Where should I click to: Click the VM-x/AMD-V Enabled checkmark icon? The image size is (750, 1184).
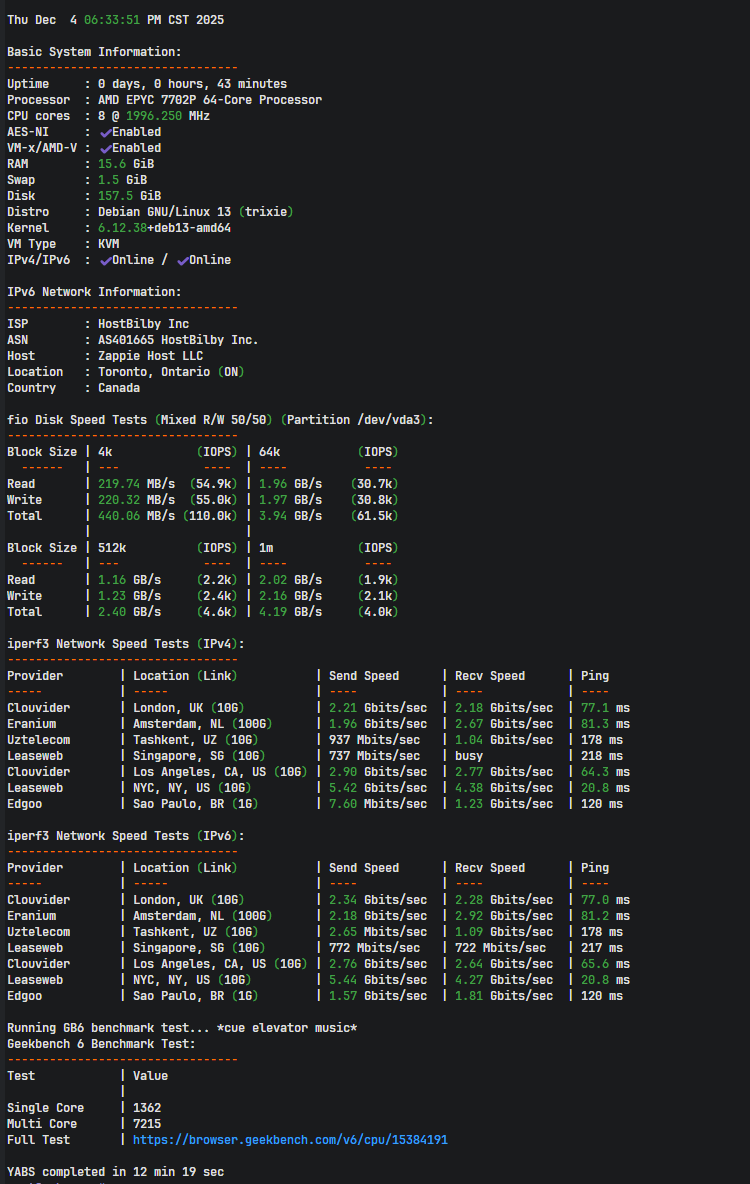click(105, 148)
